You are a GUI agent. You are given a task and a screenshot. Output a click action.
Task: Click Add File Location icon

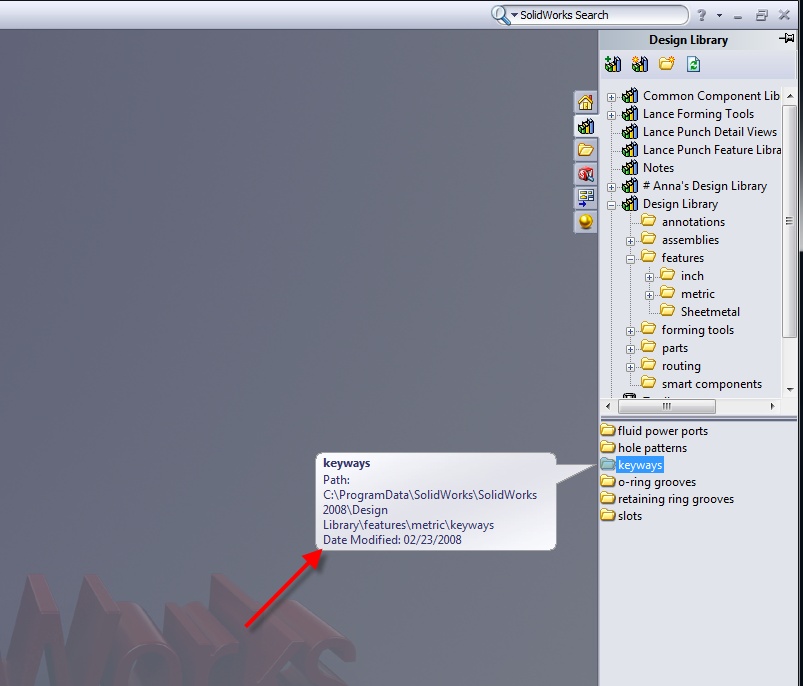[640, 64]
